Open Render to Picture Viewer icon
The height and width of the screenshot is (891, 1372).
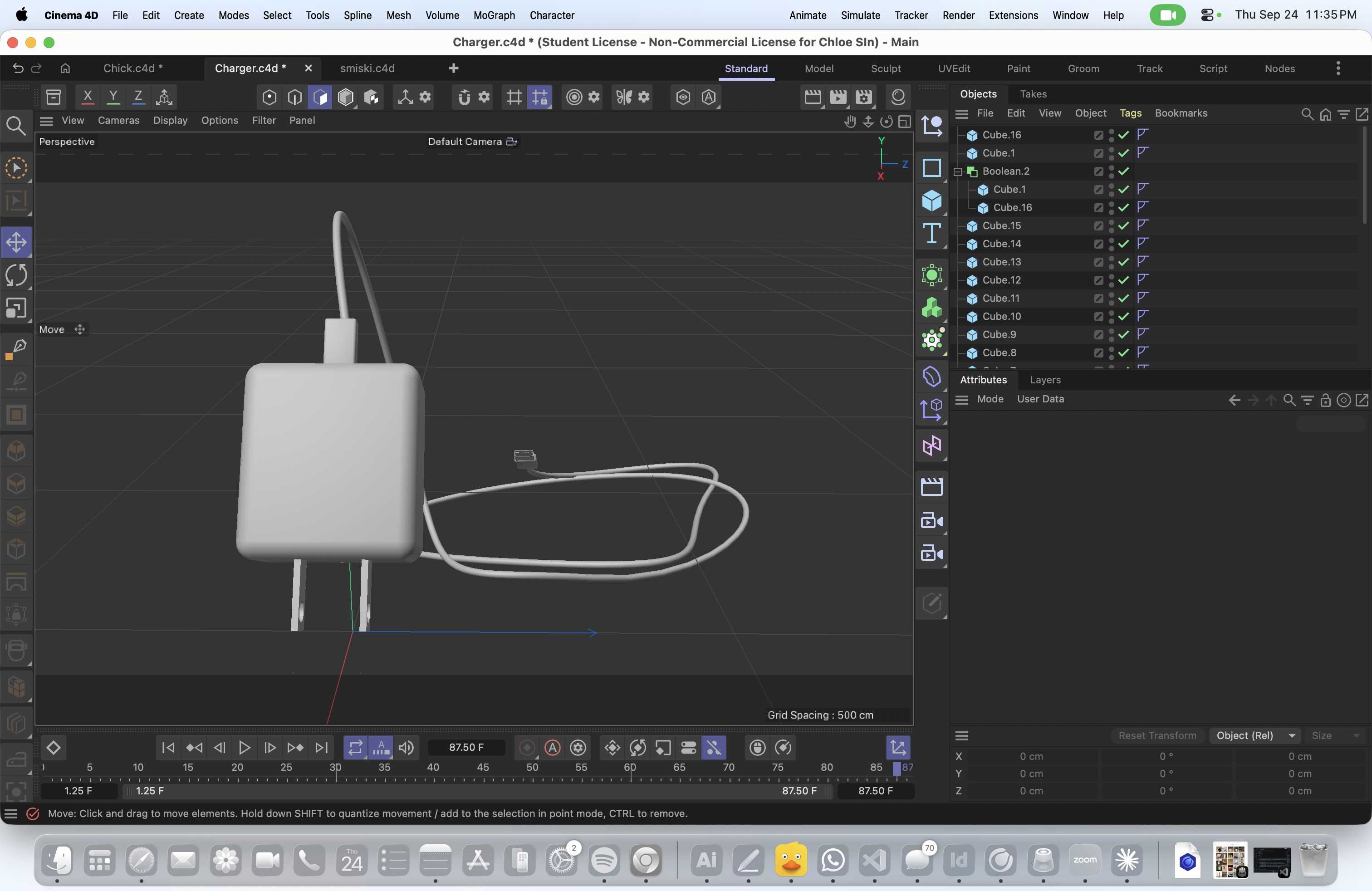838,97
